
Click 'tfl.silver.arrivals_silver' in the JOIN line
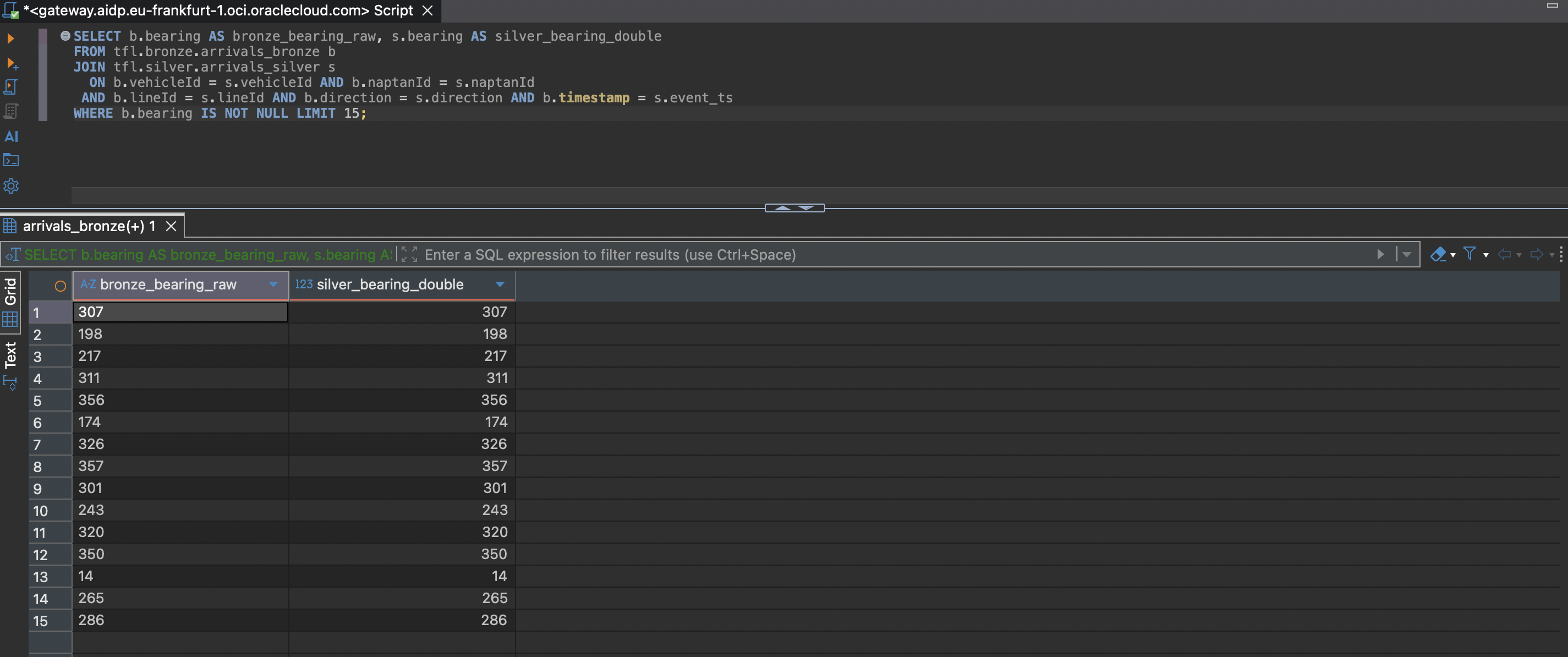pos(216,67)
